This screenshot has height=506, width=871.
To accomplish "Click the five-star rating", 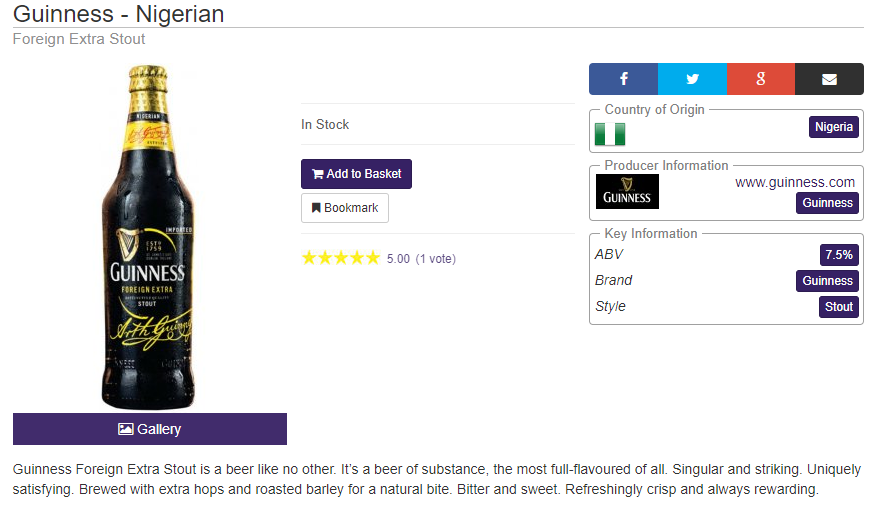I will click(x=340, y=258).
